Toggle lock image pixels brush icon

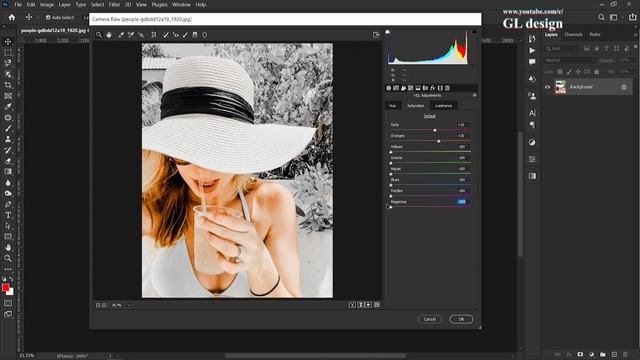coord(569,72)
